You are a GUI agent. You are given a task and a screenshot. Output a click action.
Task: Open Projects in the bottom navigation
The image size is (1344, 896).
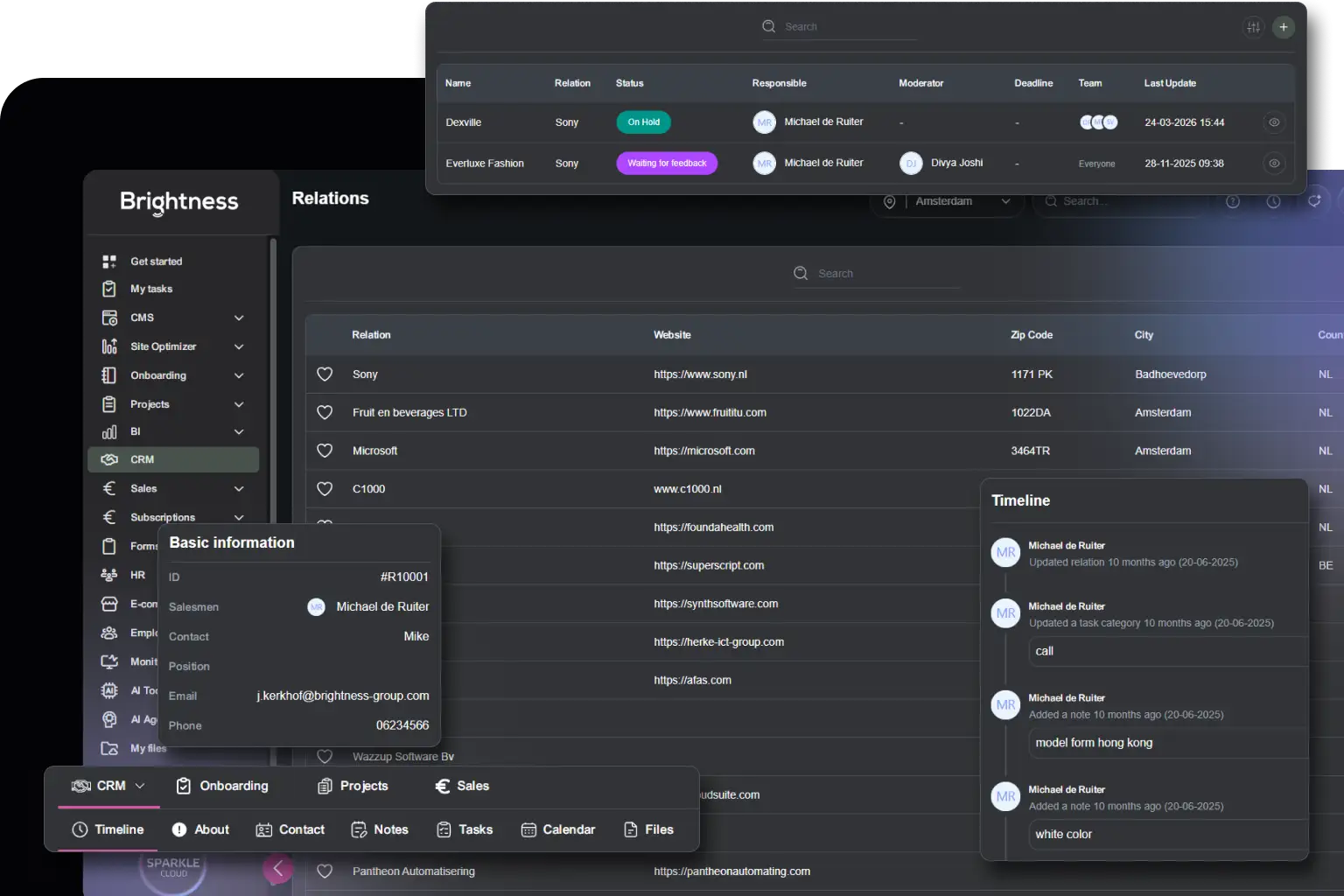[353, 786]
